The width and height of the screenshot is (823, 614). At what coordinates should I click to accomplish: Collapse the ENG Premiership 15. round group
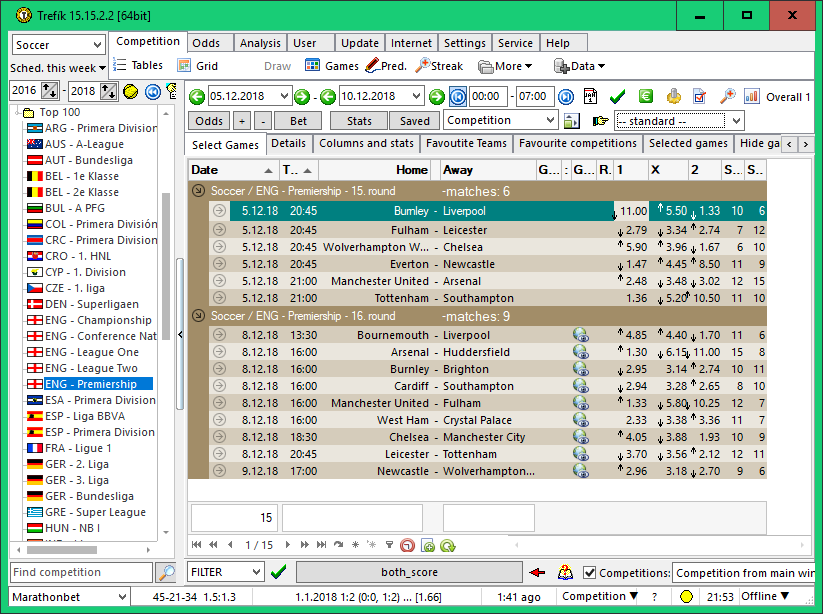coord(198,190)
